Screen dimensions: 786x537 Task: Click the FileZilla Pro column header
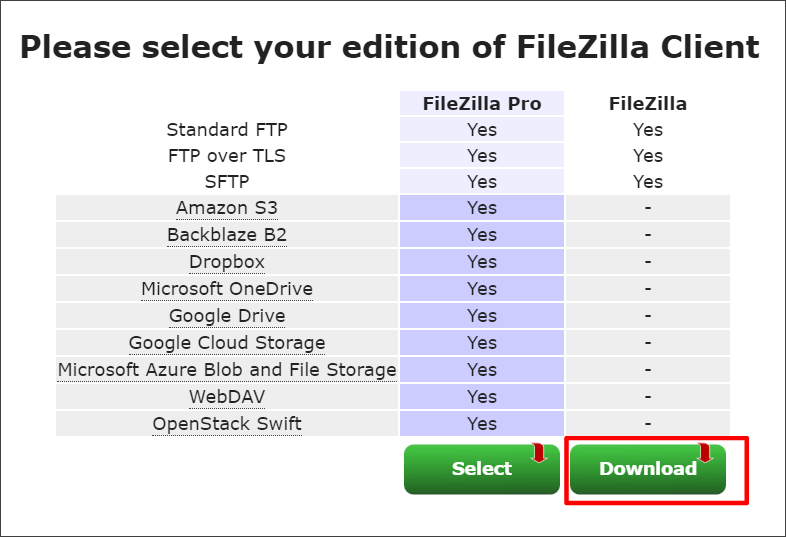(x=482, y=104)
